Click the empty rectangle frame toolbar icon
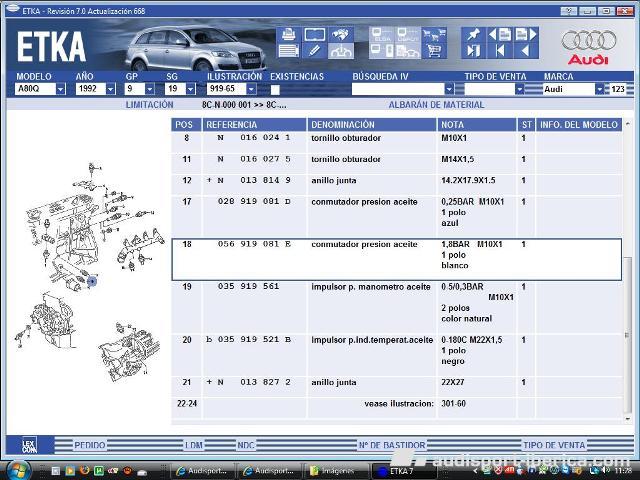 pyautogui.click(x=315, y=35)
